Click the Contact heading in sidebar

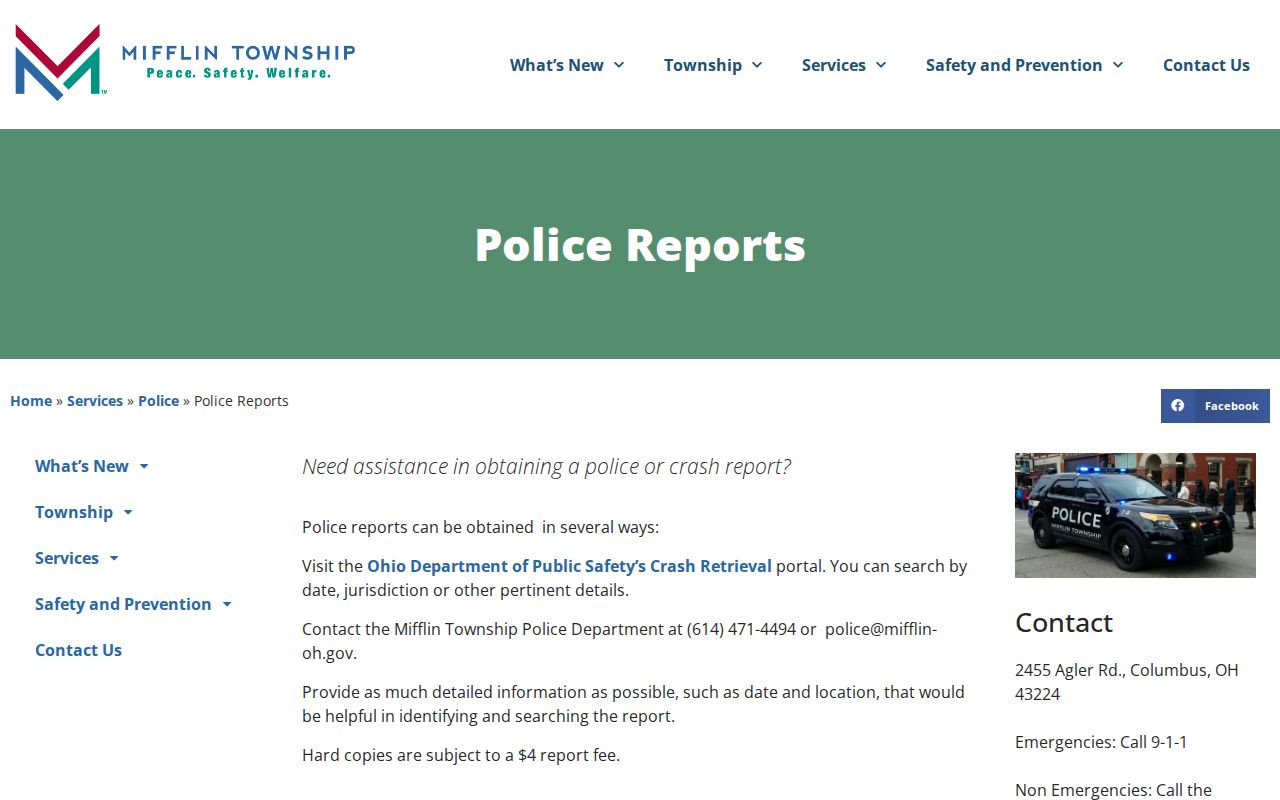coord(1064,623)
